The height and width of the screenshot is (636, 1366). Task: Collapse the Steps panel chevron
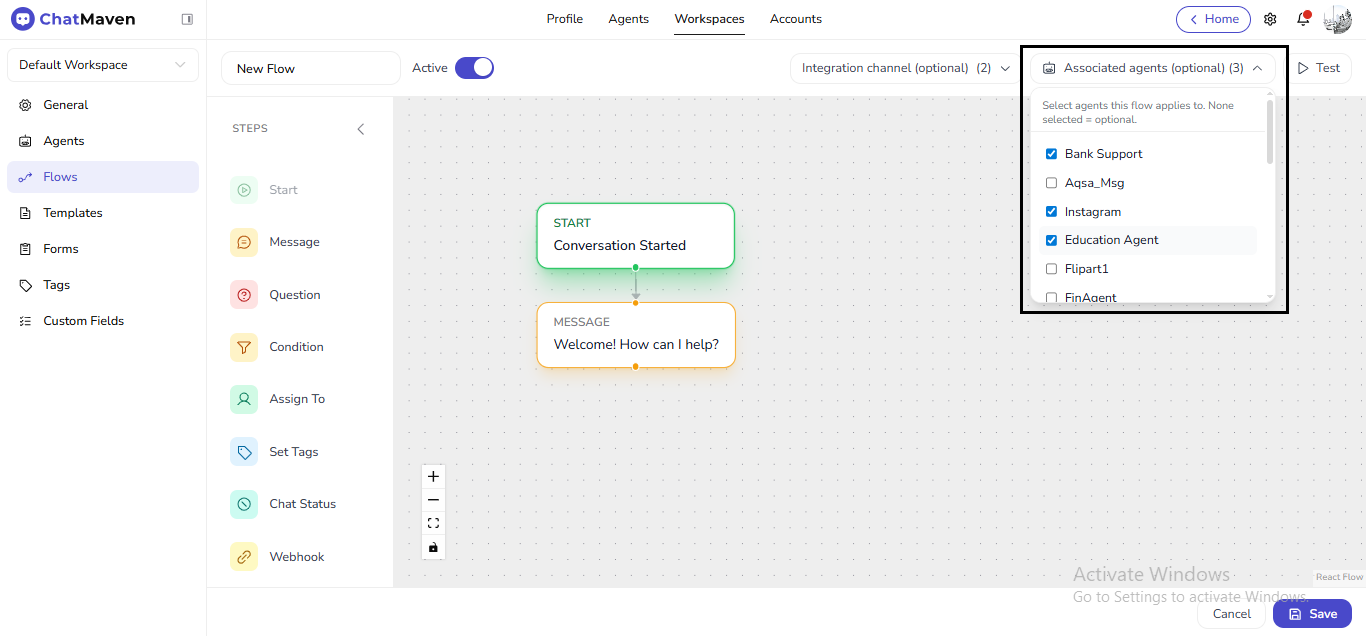point(361,129)
